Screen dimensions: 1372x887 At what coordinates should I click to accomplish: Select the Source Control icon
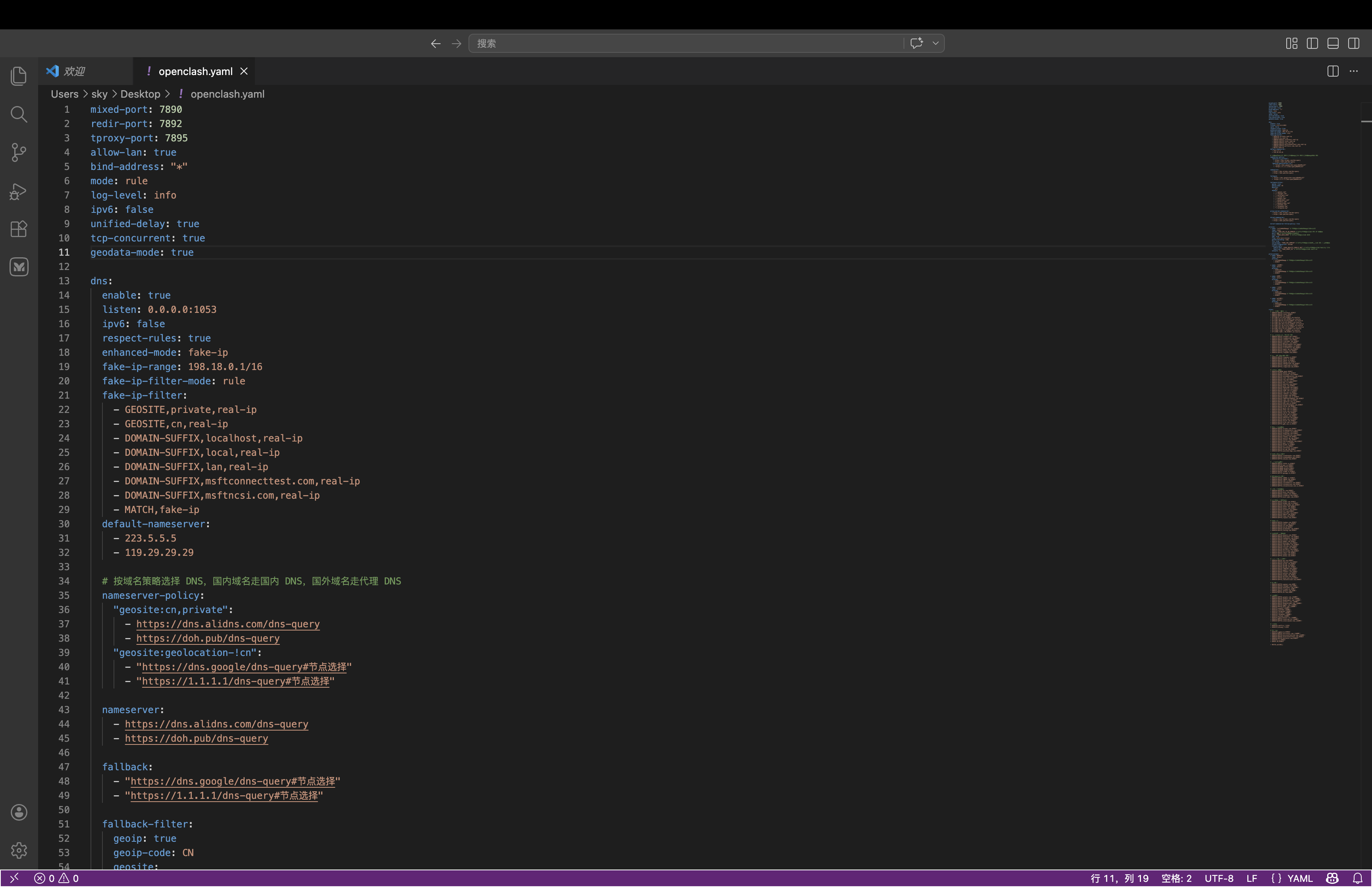point(19,152)
